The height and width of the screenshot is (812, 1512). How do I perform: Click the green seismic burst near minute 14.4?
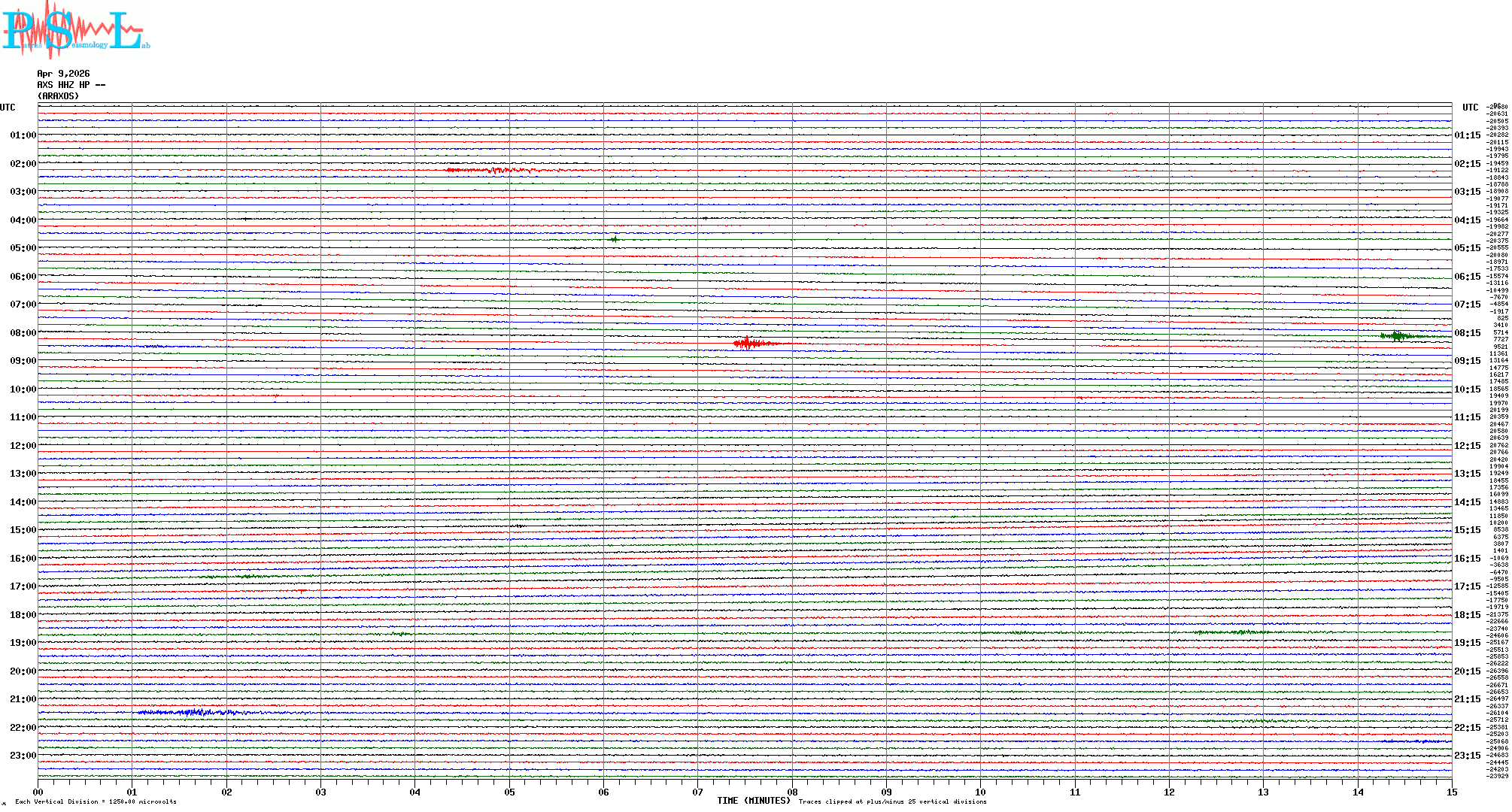[x=1397, y=336]
